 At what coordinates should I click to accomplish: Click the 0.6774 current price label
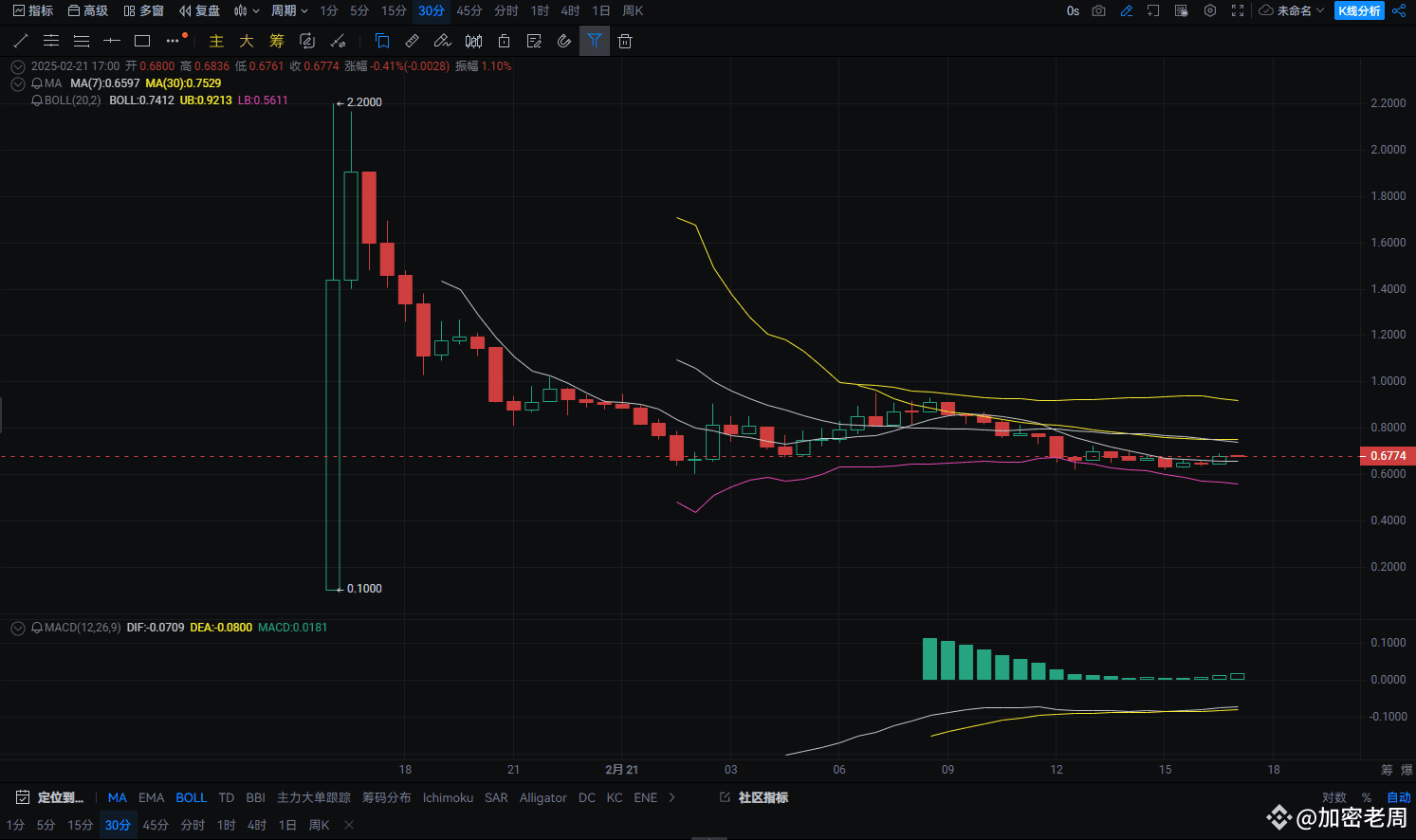(x=1388, y=456)
